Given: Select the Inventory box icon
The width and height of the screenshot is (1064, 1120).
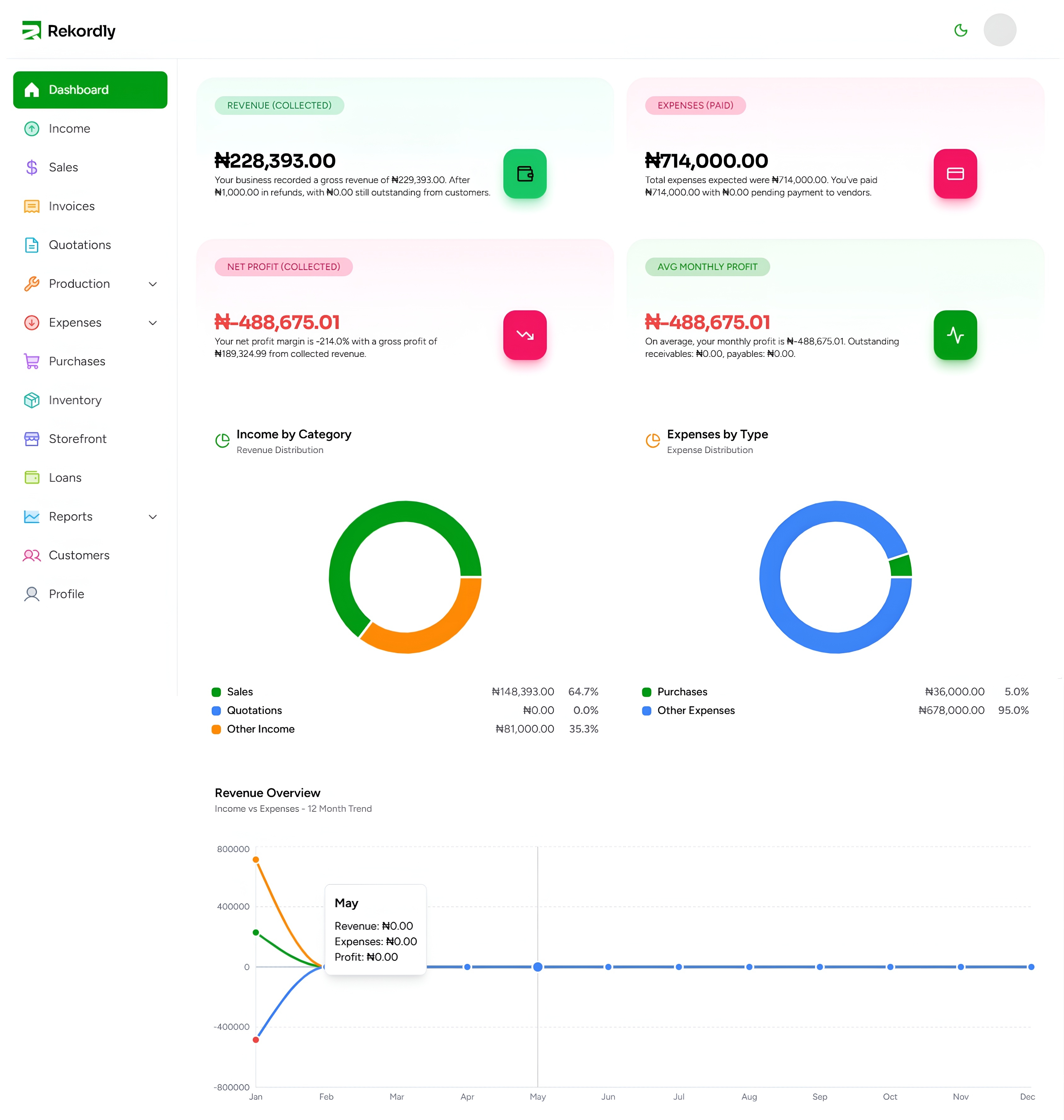Looking at the screenshot, I should pyautogui.click(x=32, y=400).
